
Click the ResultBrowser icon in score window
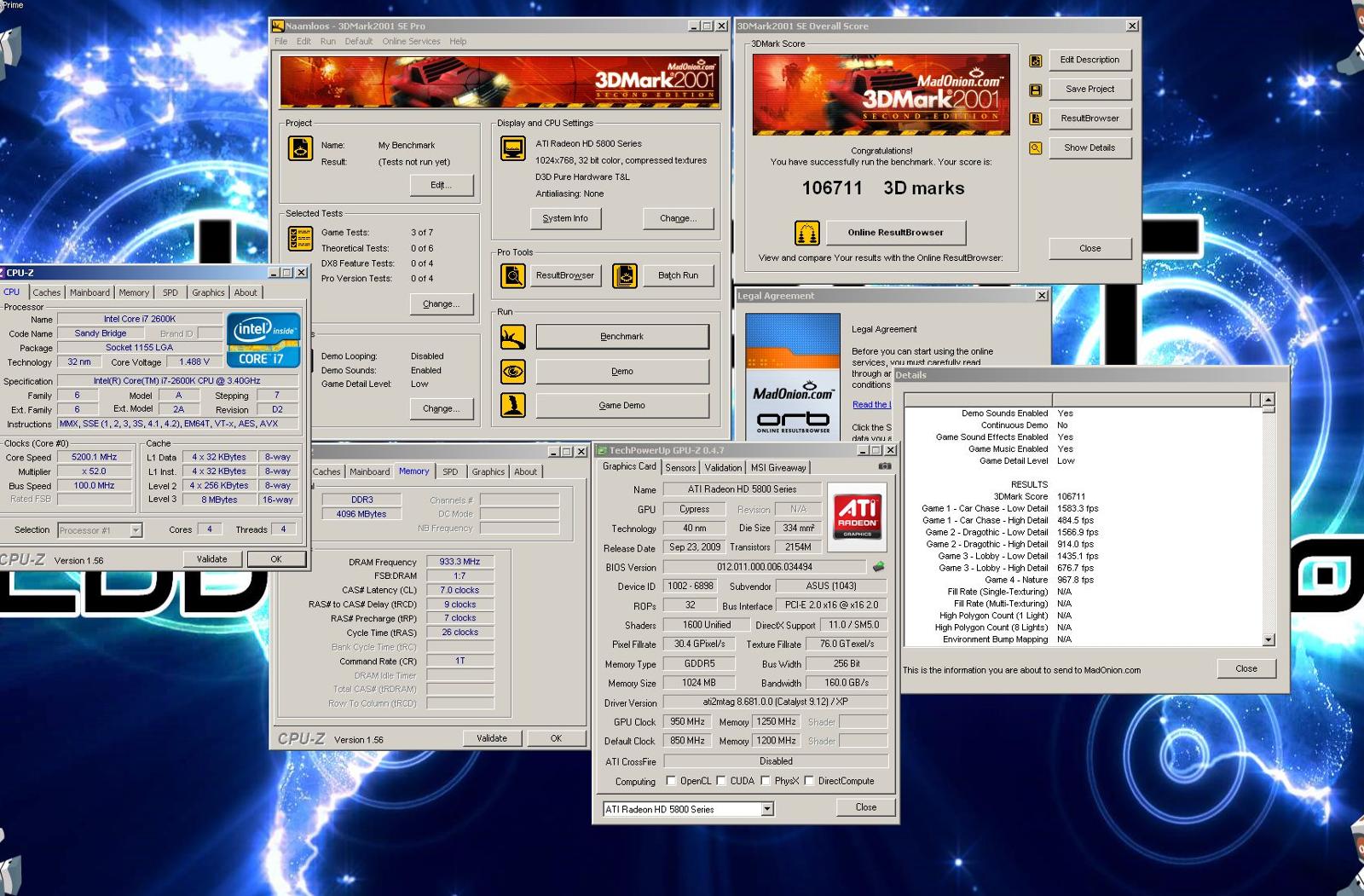point(1035,119)
